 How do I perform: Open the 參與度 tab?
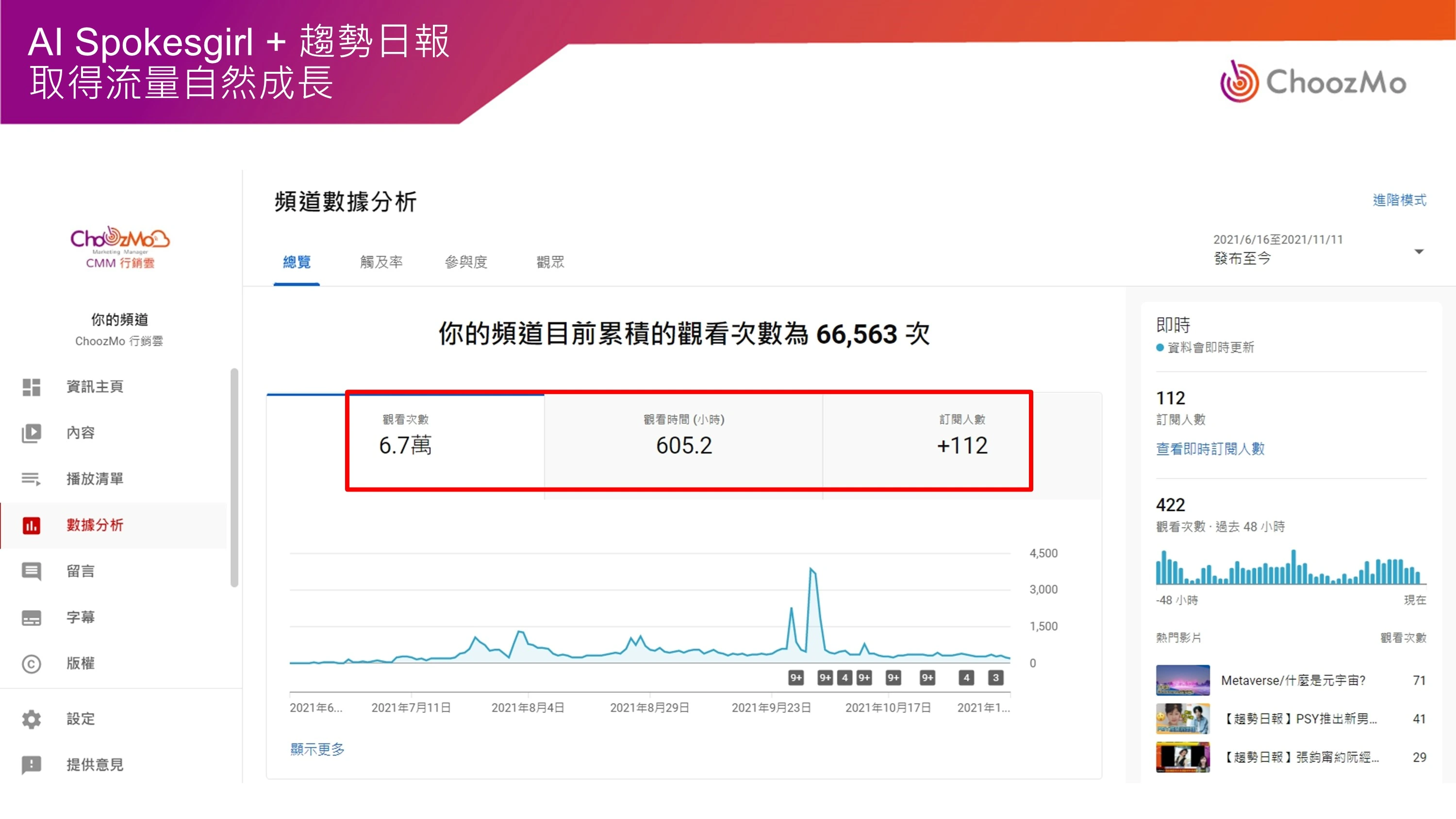(466, 262)
